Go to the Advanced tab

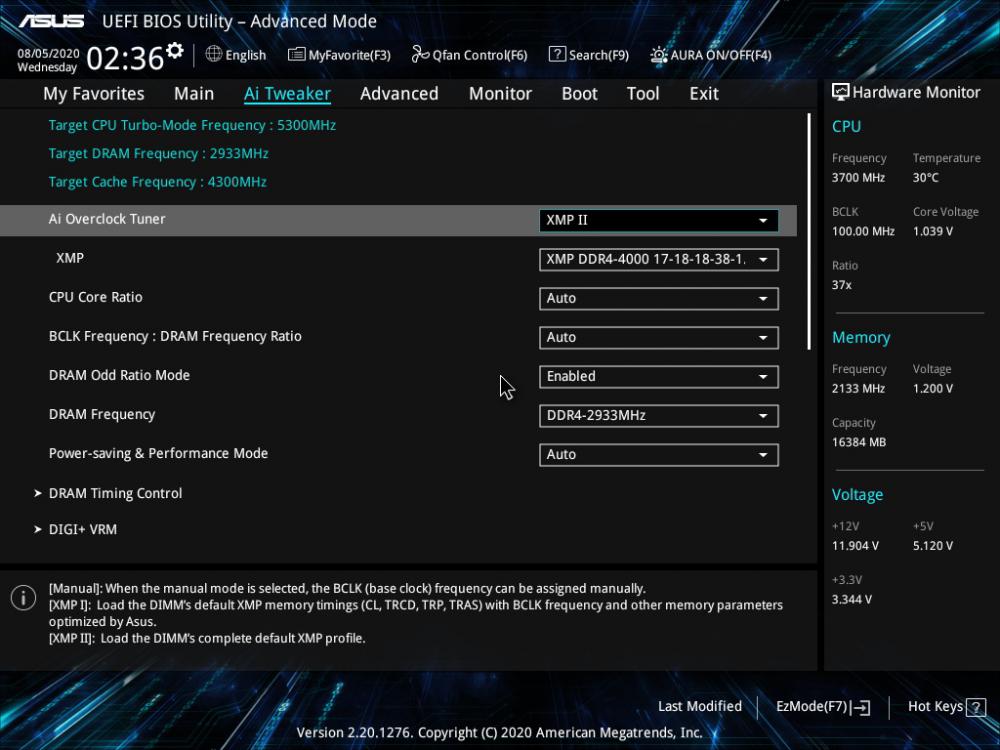click(x=399, y=94)
